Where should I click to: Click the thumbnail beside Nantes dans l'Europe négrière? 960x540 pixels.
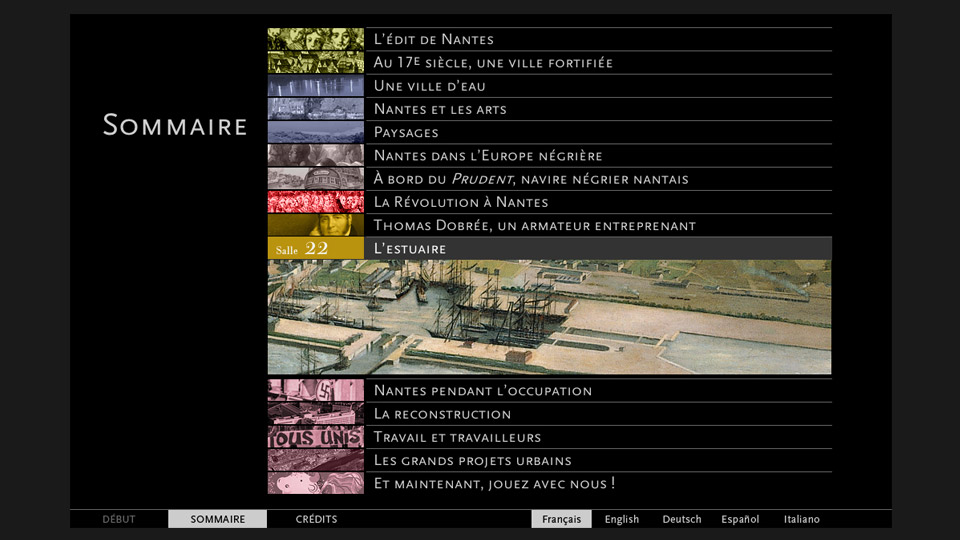click(316, 156)
